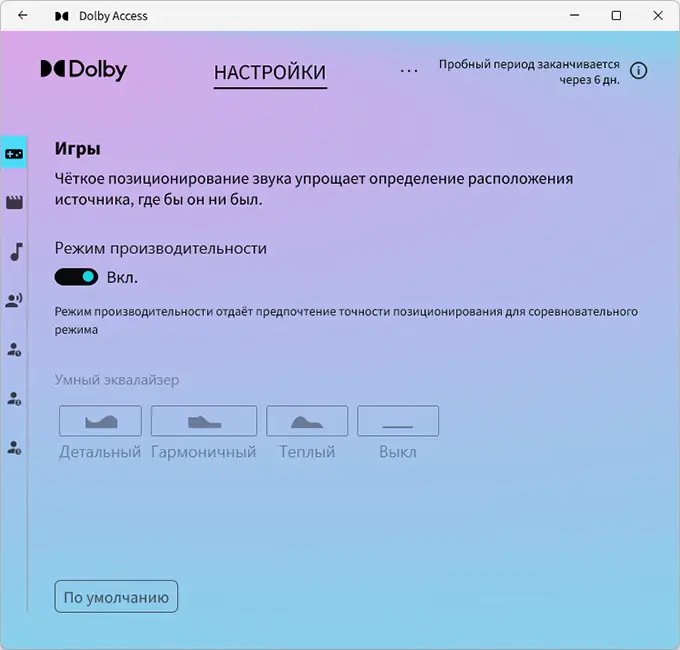Click the info icon beside trial notice
Viewport: 680px width, 650px height.
click(x=638, y=71)
